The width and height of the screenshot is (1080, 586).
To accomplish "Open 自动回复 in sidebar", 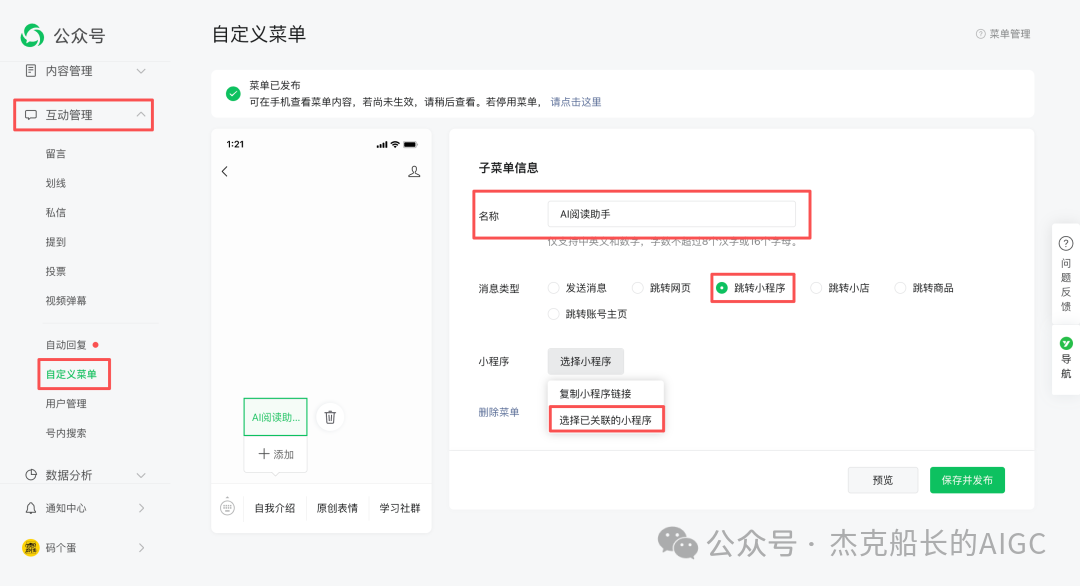I will click(66, 345).
